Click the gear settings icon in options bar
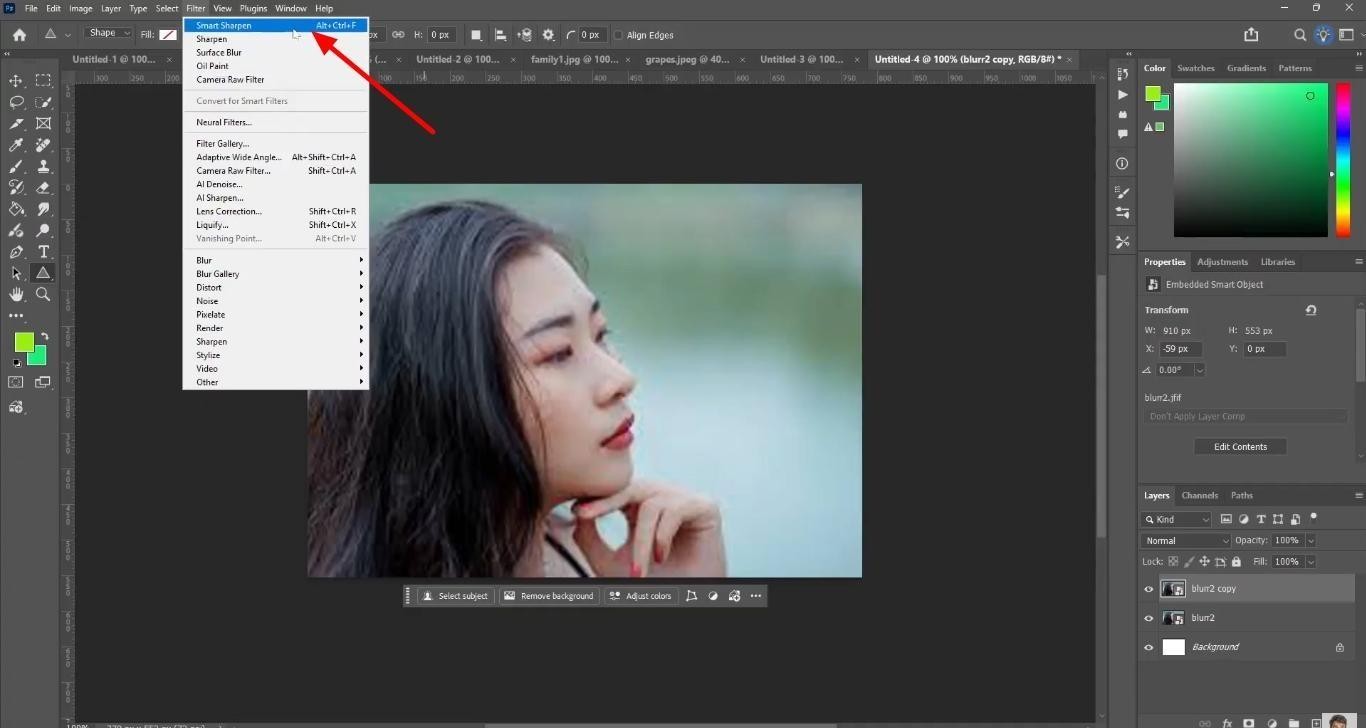 pos(548,35)
